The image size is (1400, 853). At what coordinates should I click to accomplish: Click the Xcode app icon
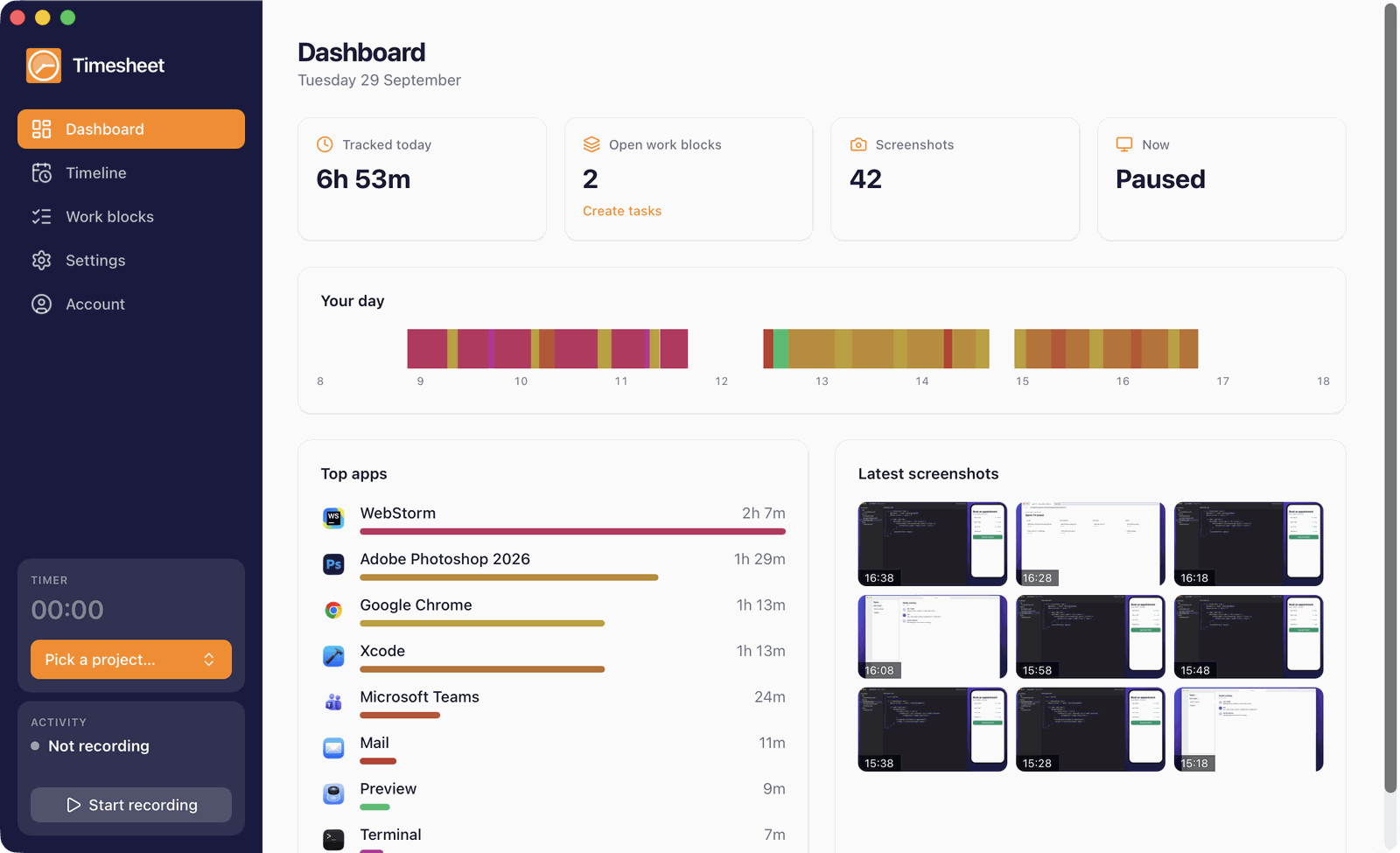[x=333, y=656]
